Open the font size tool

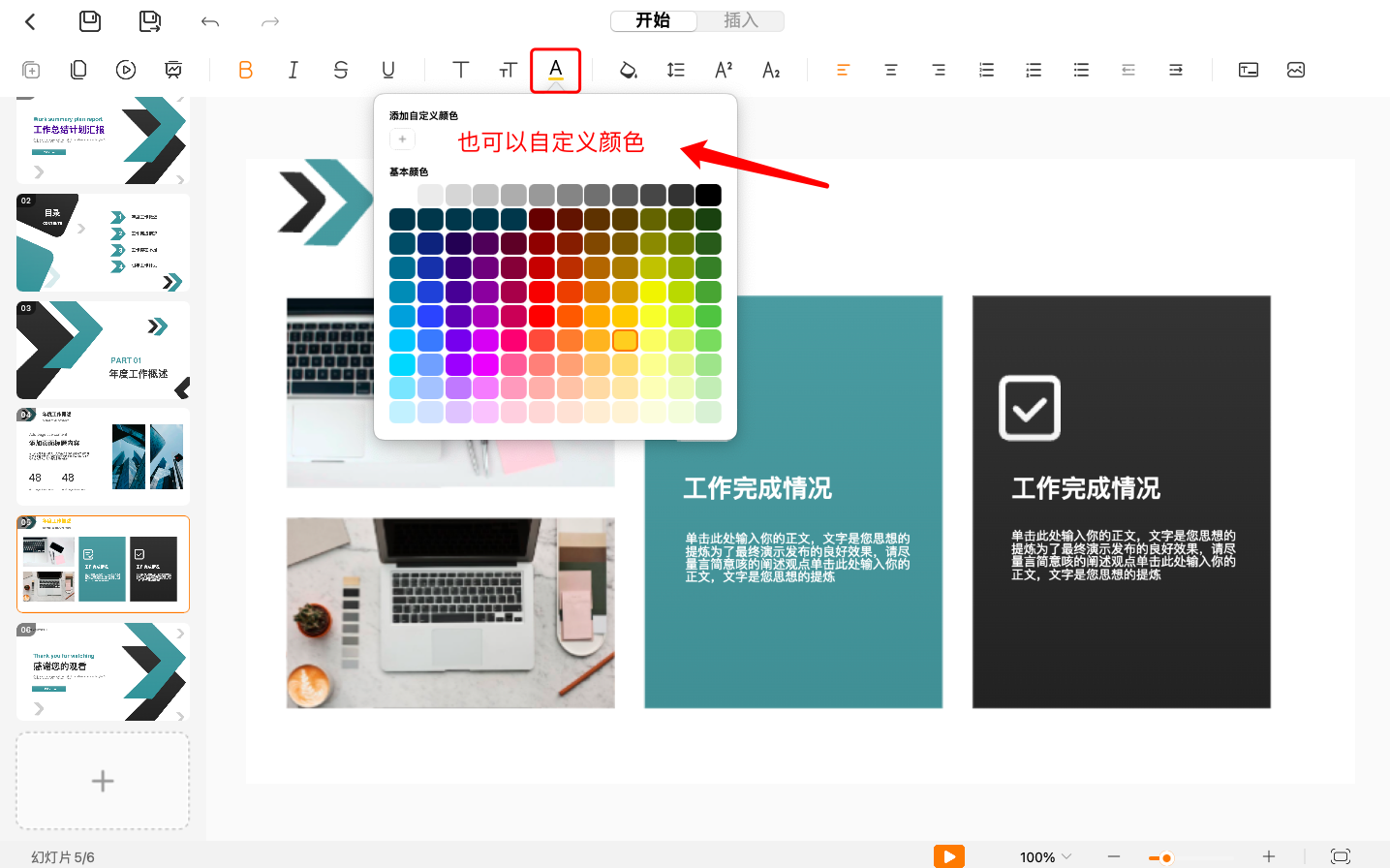(x=508, y=70)
